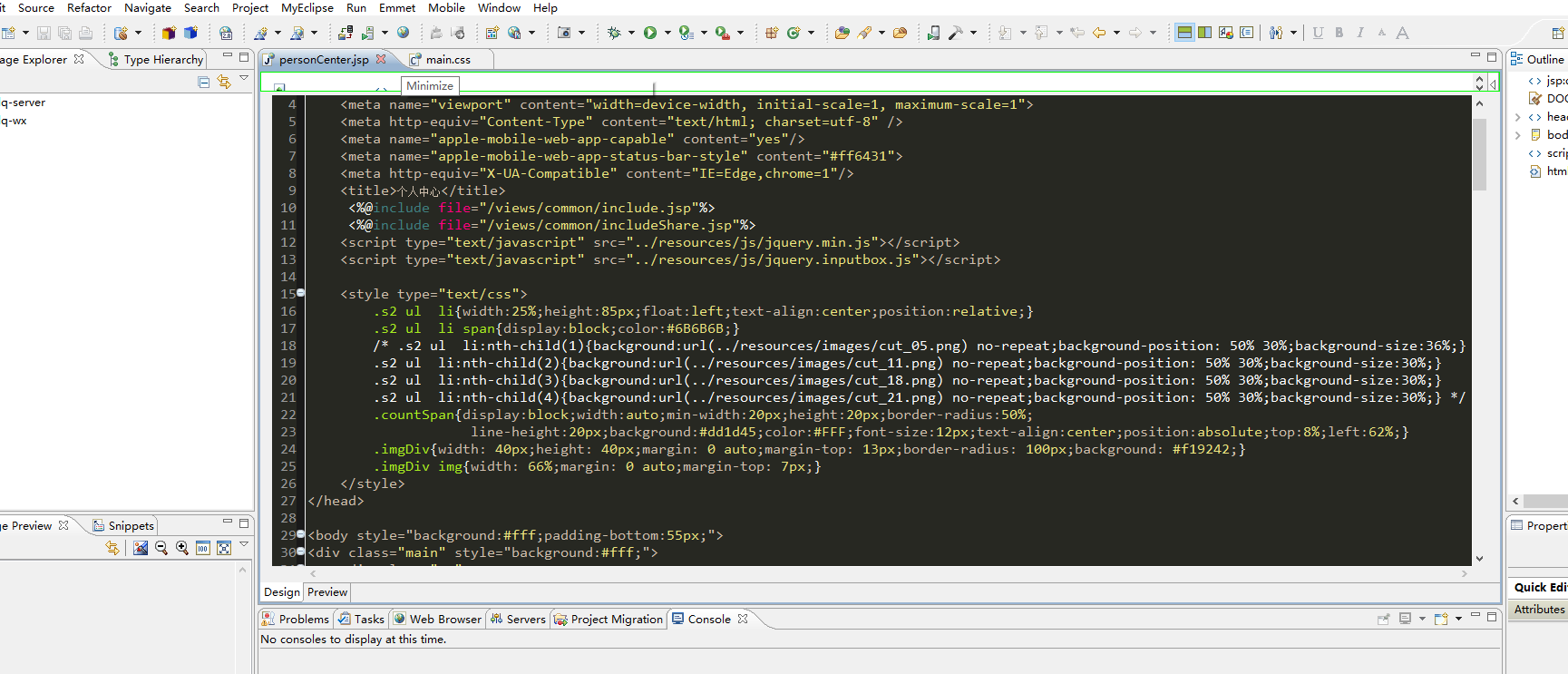Click the source-only view icon in toolbar
The width and height of the screenshot is (1568, 674).
[x=1247, y=33]
